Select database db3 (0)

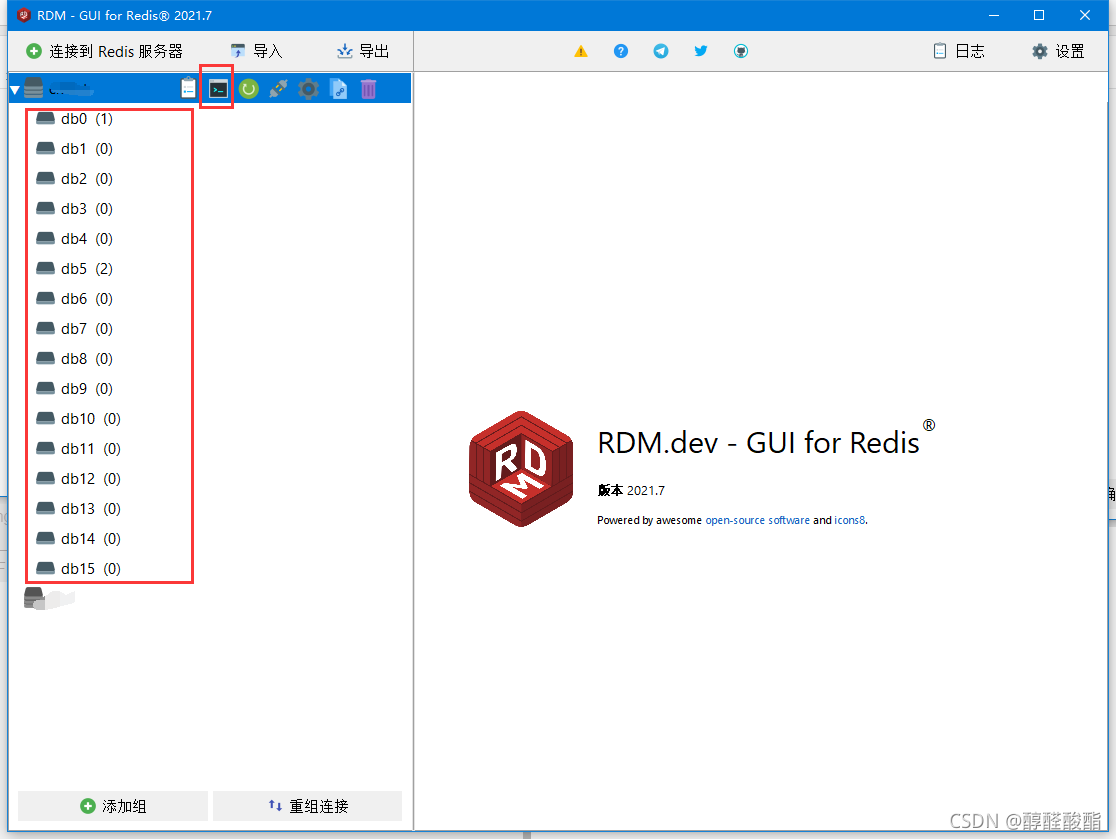[x=74, y=209]
